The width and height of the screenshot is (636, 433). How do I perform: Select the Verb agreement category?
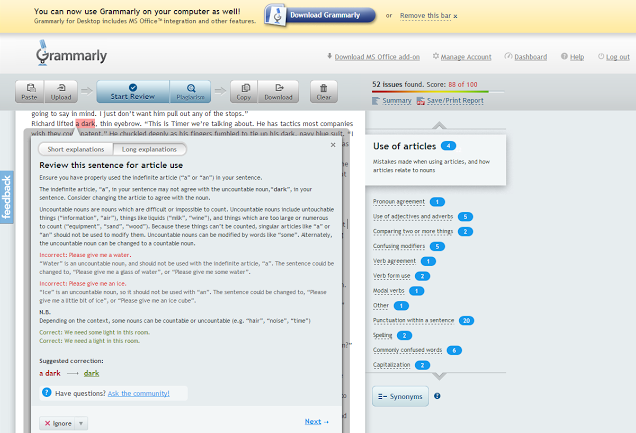tap(394, 261)
